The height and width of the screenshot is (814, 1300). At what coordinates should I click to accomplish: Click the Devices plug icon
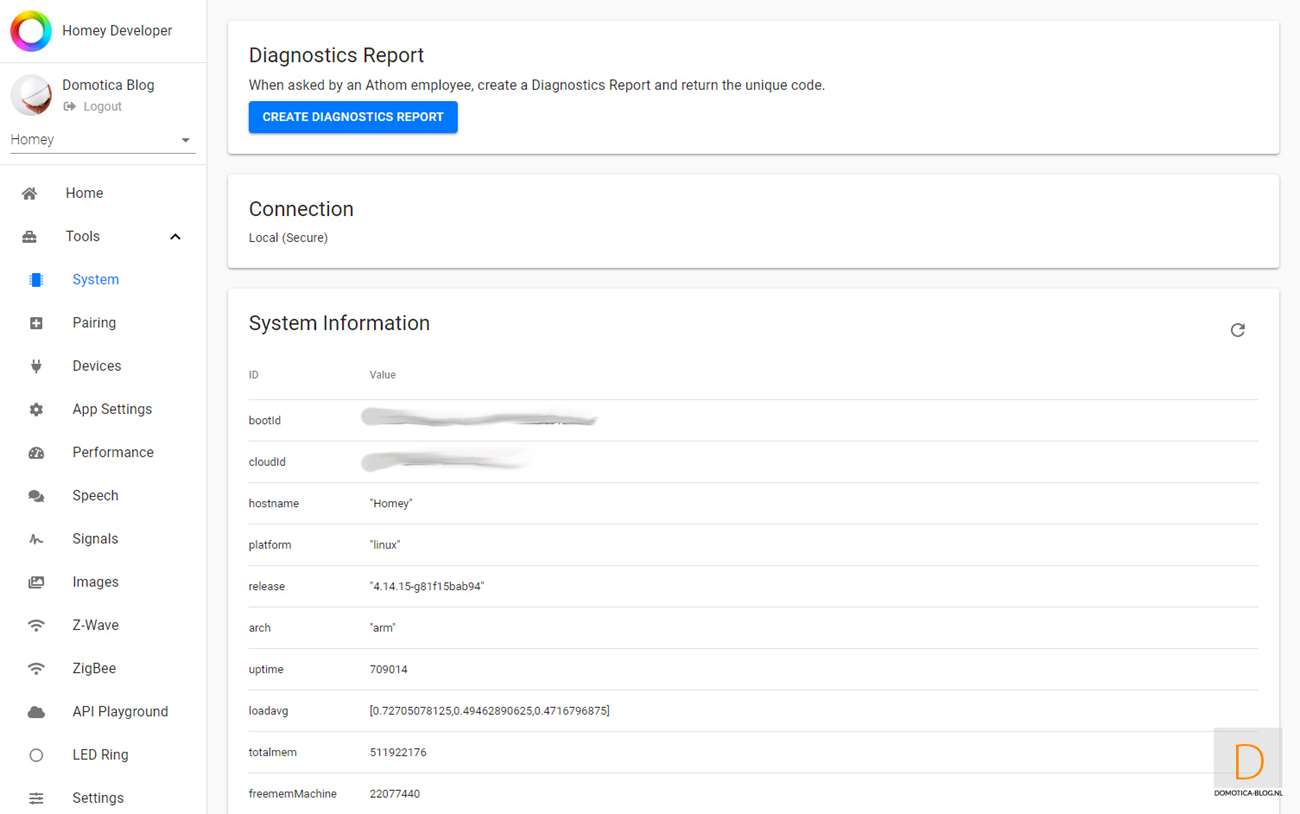click(x=36, y=366)
